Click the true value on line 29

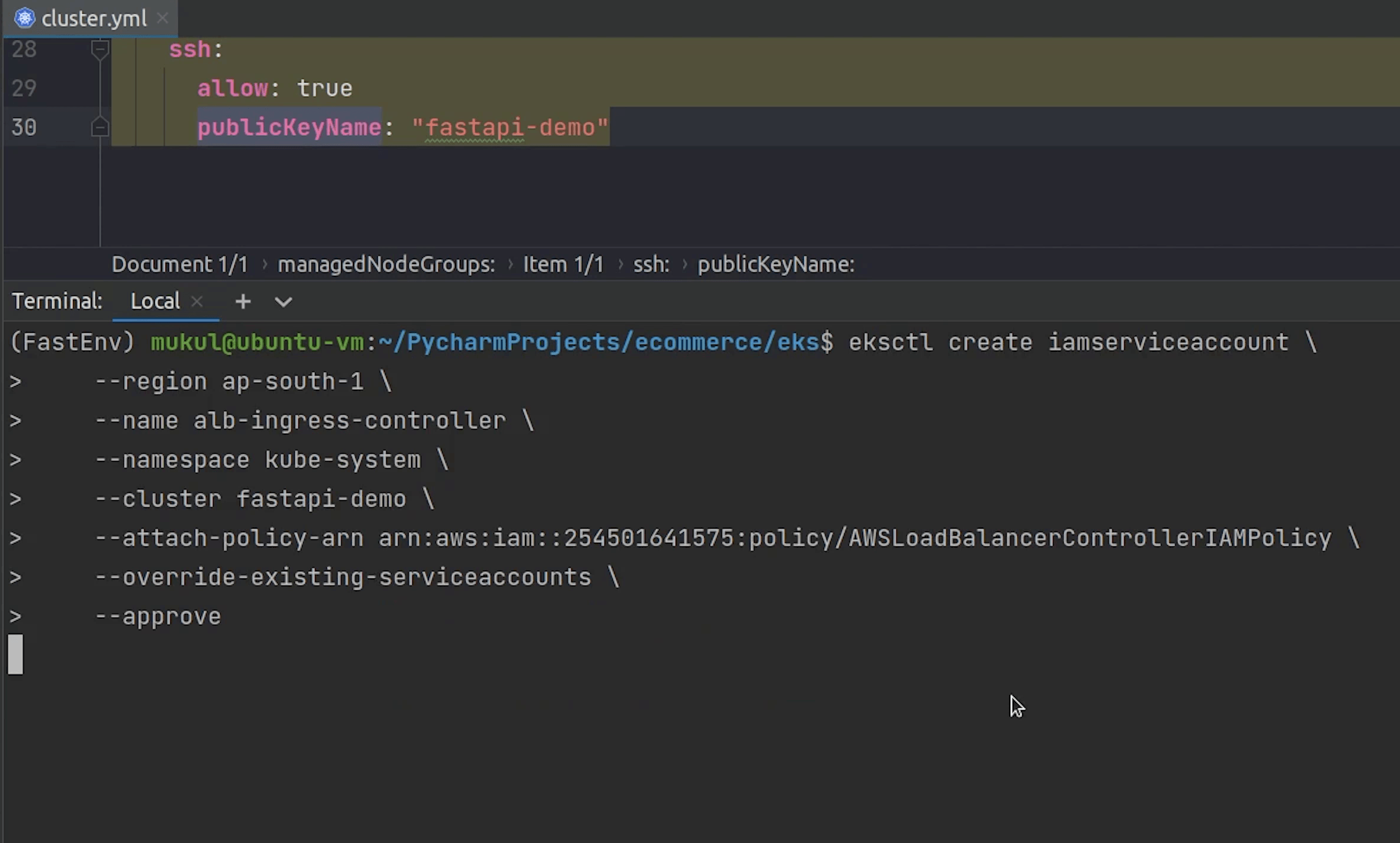(x=325, y=88)
